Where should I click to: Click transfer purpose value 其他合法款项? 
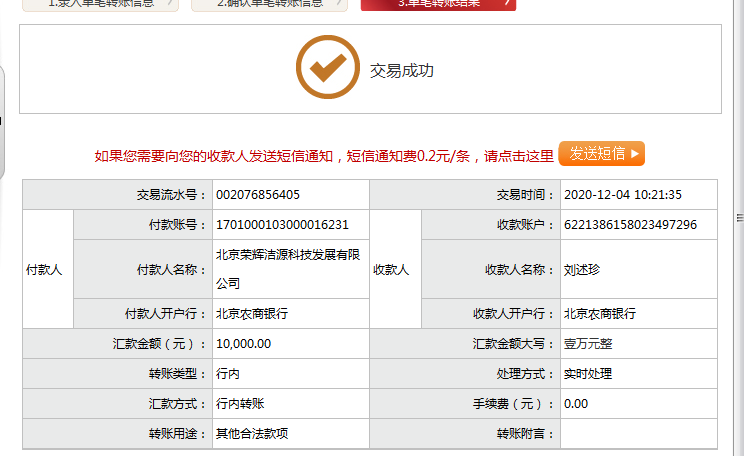tap(252, 434)
